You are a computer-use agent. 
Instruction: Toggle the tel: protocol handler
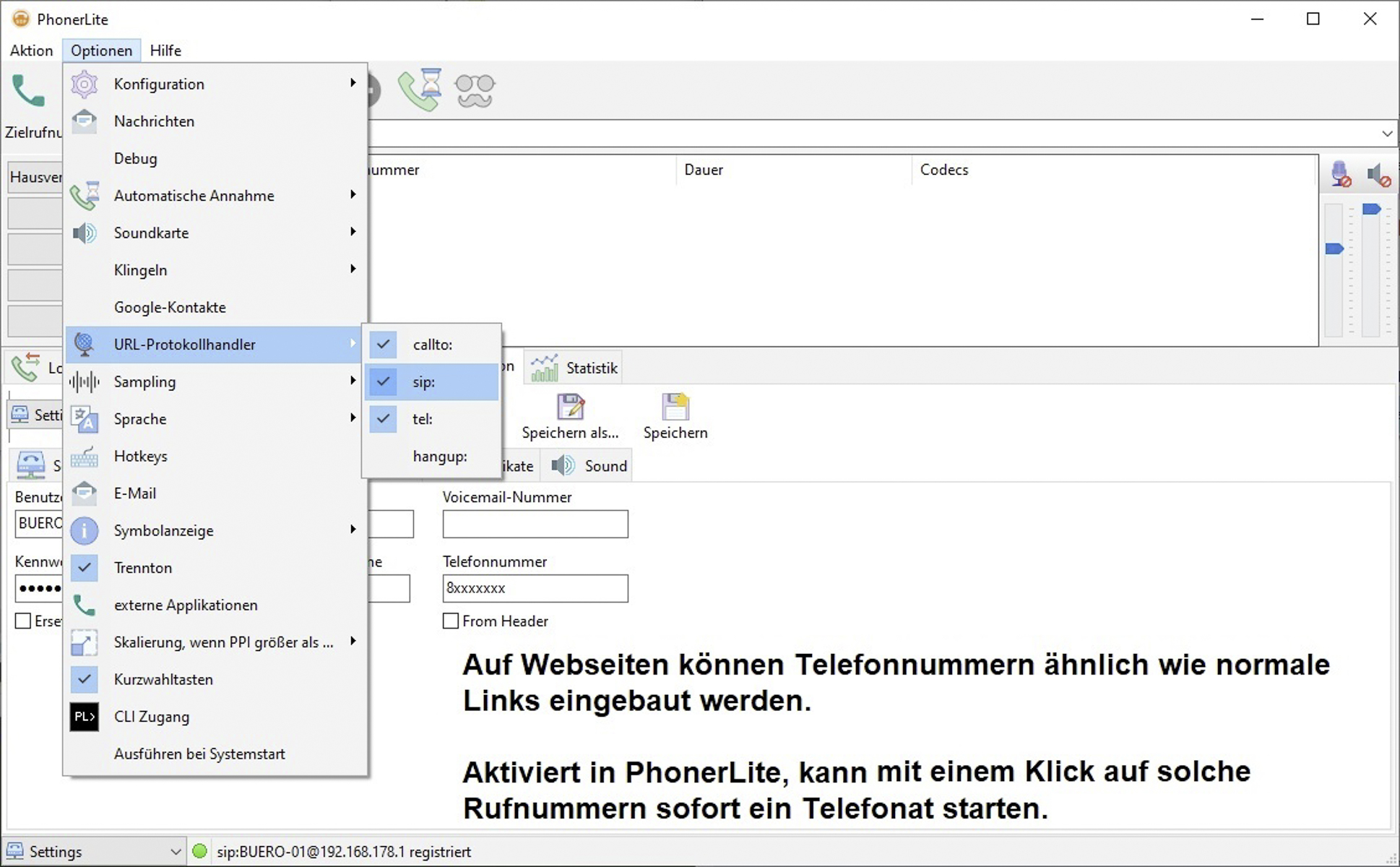tap(431, 419)
